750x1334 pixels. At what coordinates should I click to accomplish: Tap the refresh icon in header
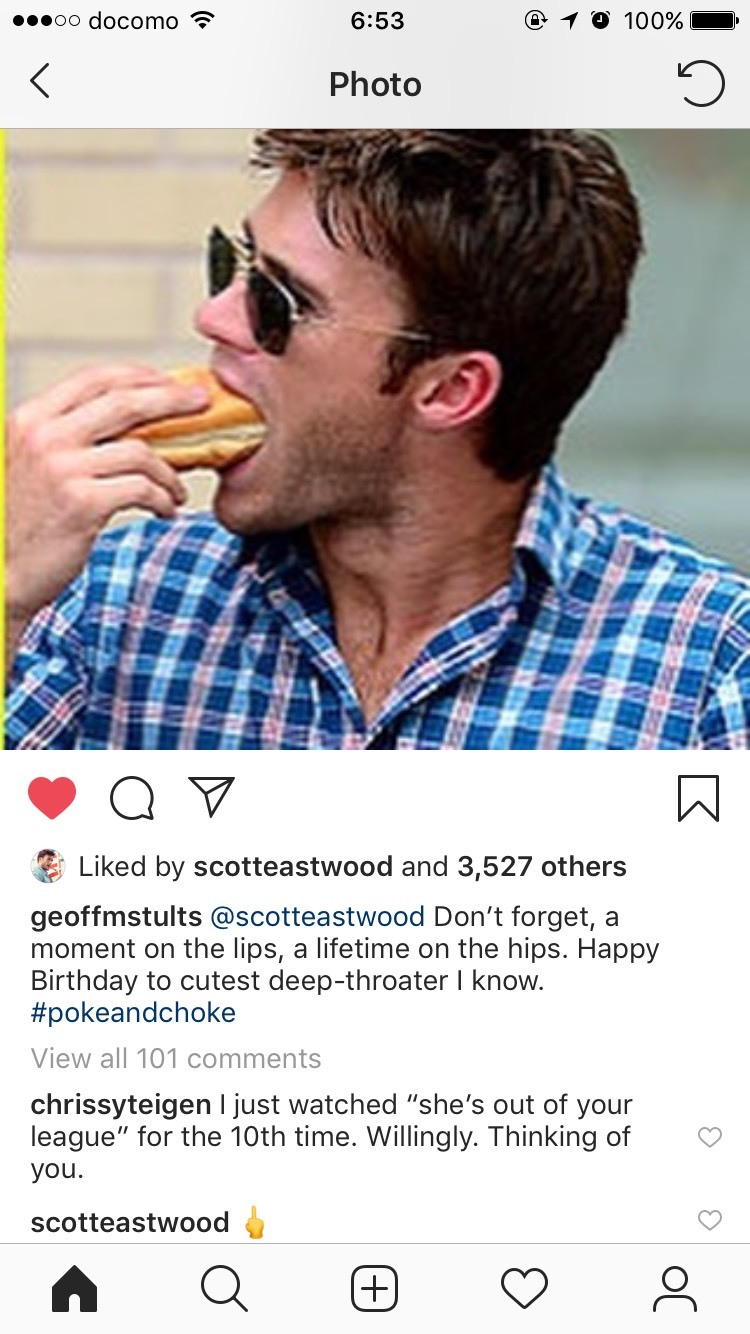(701, 83)
